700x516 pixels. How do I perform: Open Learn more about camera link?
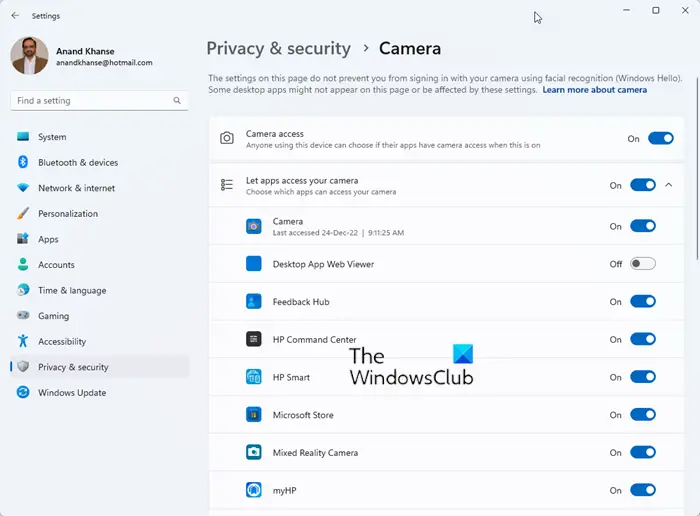coord(595,90)
